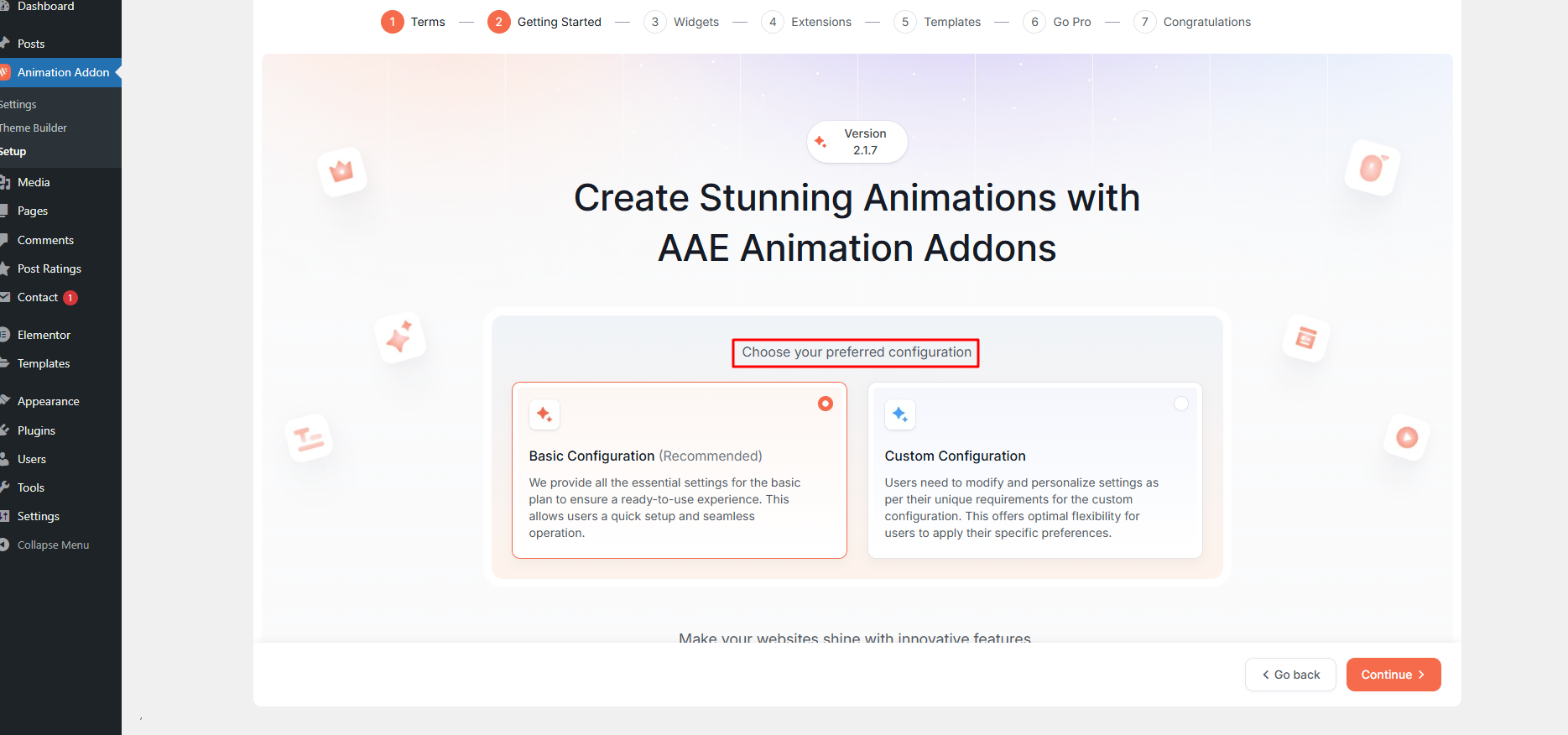
Task: Click the Posts pin icon in sidebar
Action: (x=3, y=44)
